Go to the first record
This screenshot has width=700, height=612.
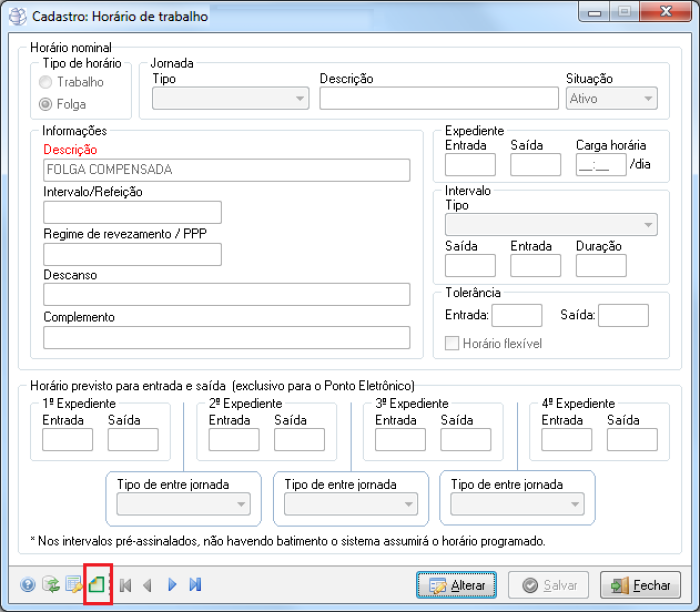click(126, 585)
